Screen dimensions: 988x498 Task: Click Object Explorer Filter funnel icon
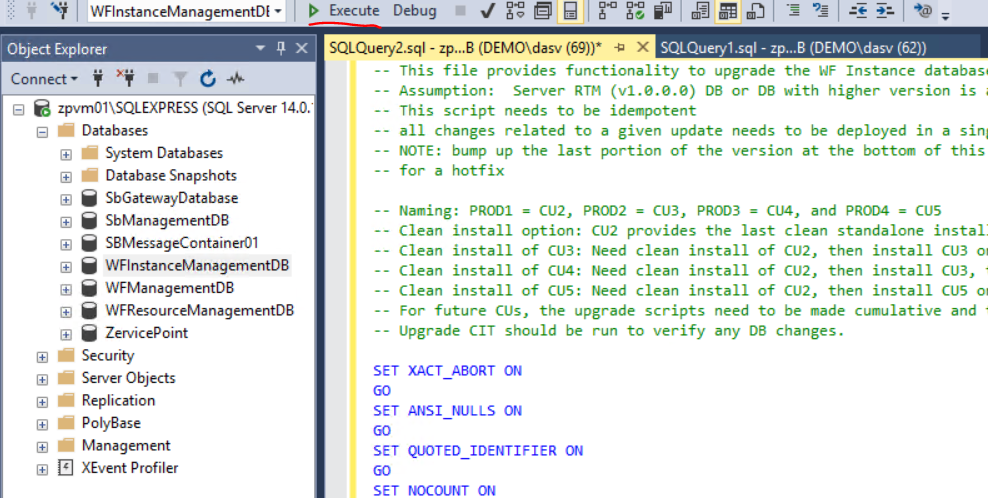[x=180, y=79]
